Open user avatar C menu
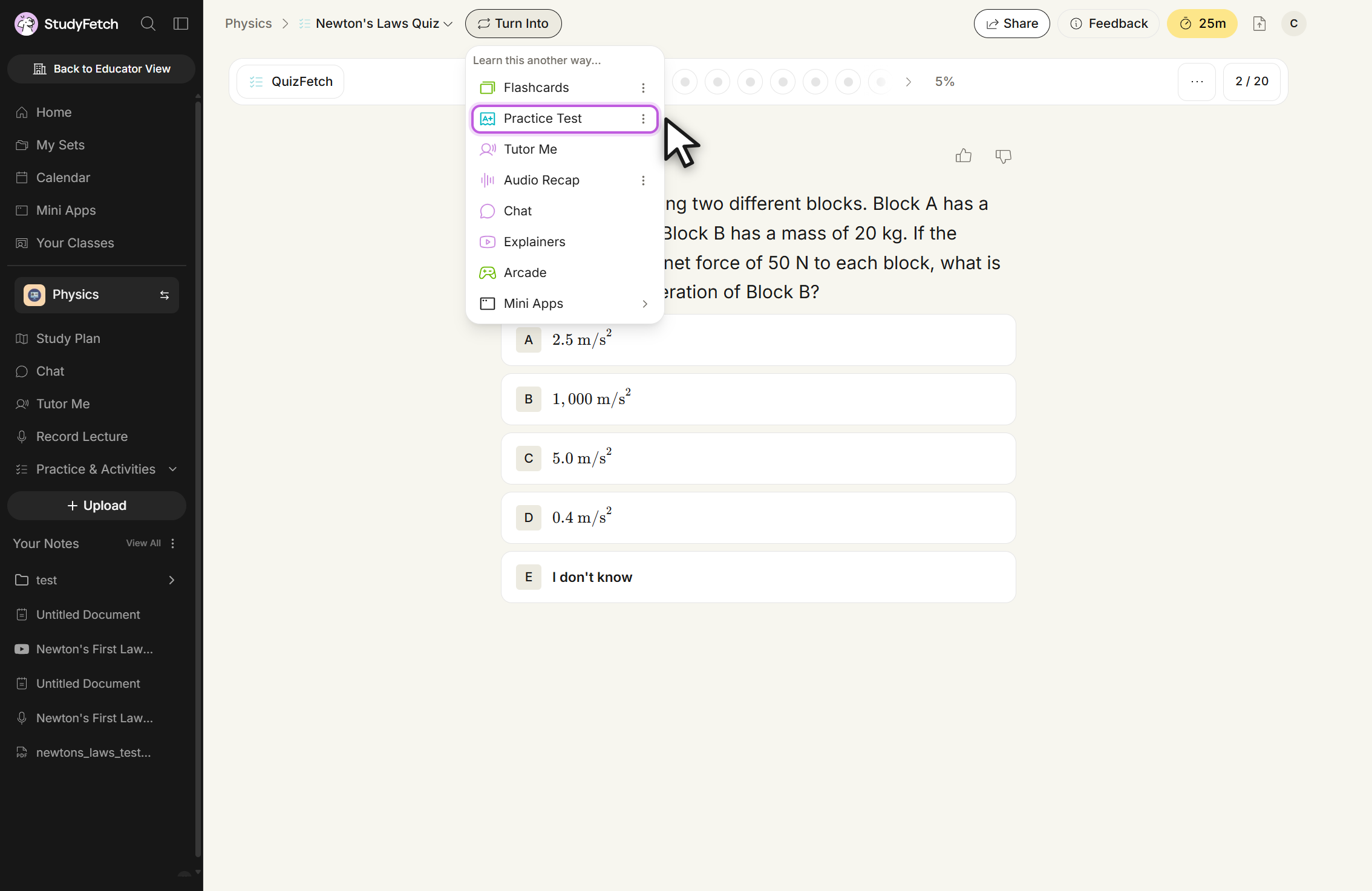The image size is (1372, 891). pos(1294,24)
